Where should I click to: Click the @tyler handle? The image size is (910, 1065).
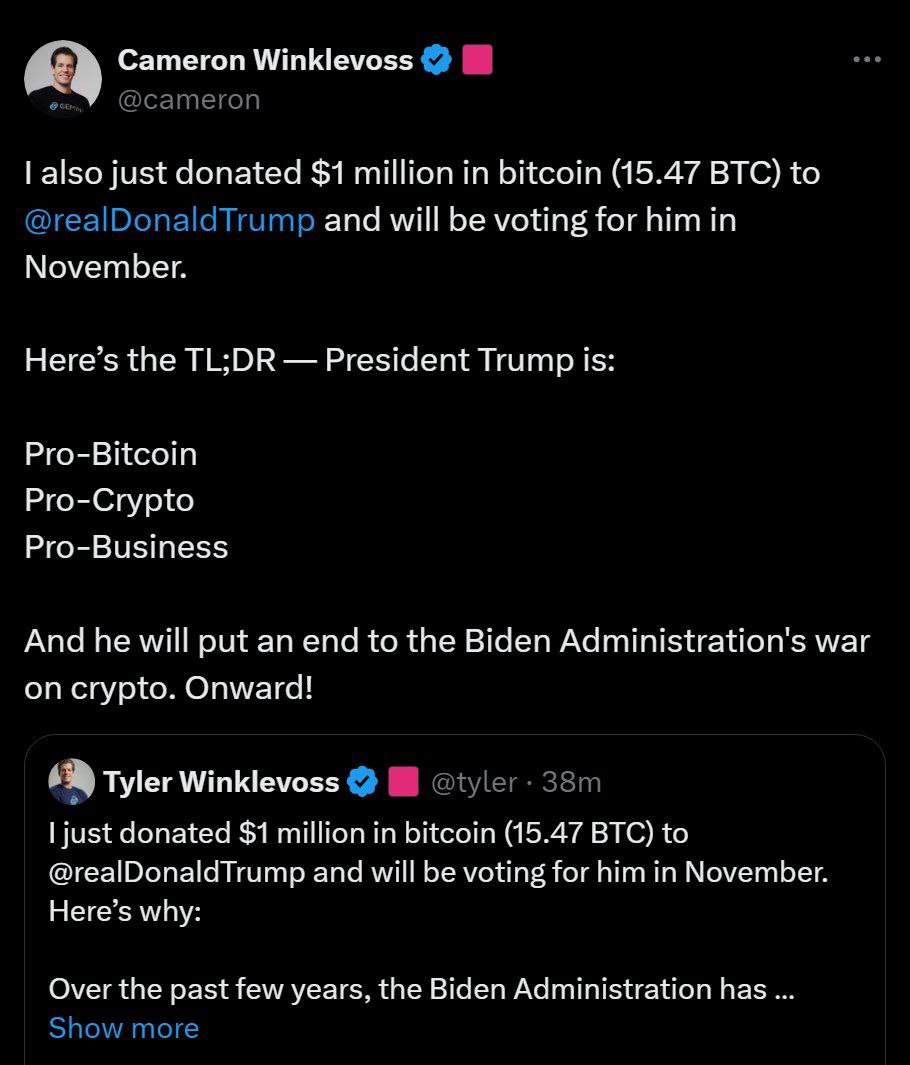pos(474,782)
